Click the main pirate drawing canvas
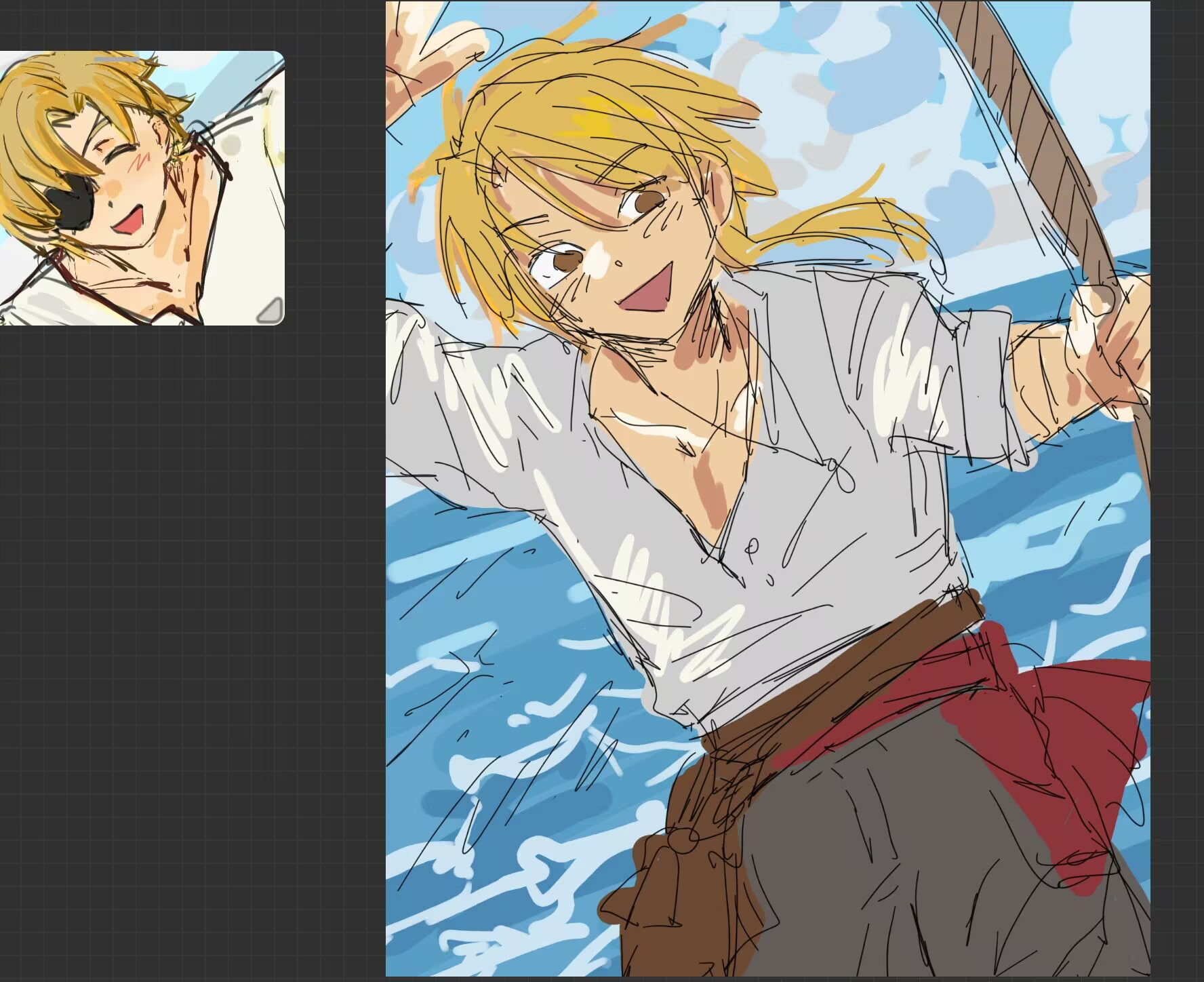 click(768, 489)
